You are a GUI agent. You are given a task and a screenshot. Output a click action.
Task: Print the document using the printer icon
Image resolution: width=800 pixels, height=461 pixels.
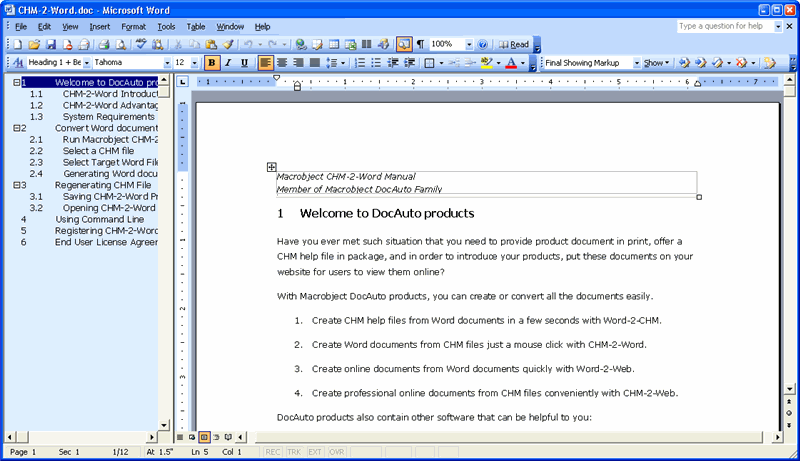[104, 45]
